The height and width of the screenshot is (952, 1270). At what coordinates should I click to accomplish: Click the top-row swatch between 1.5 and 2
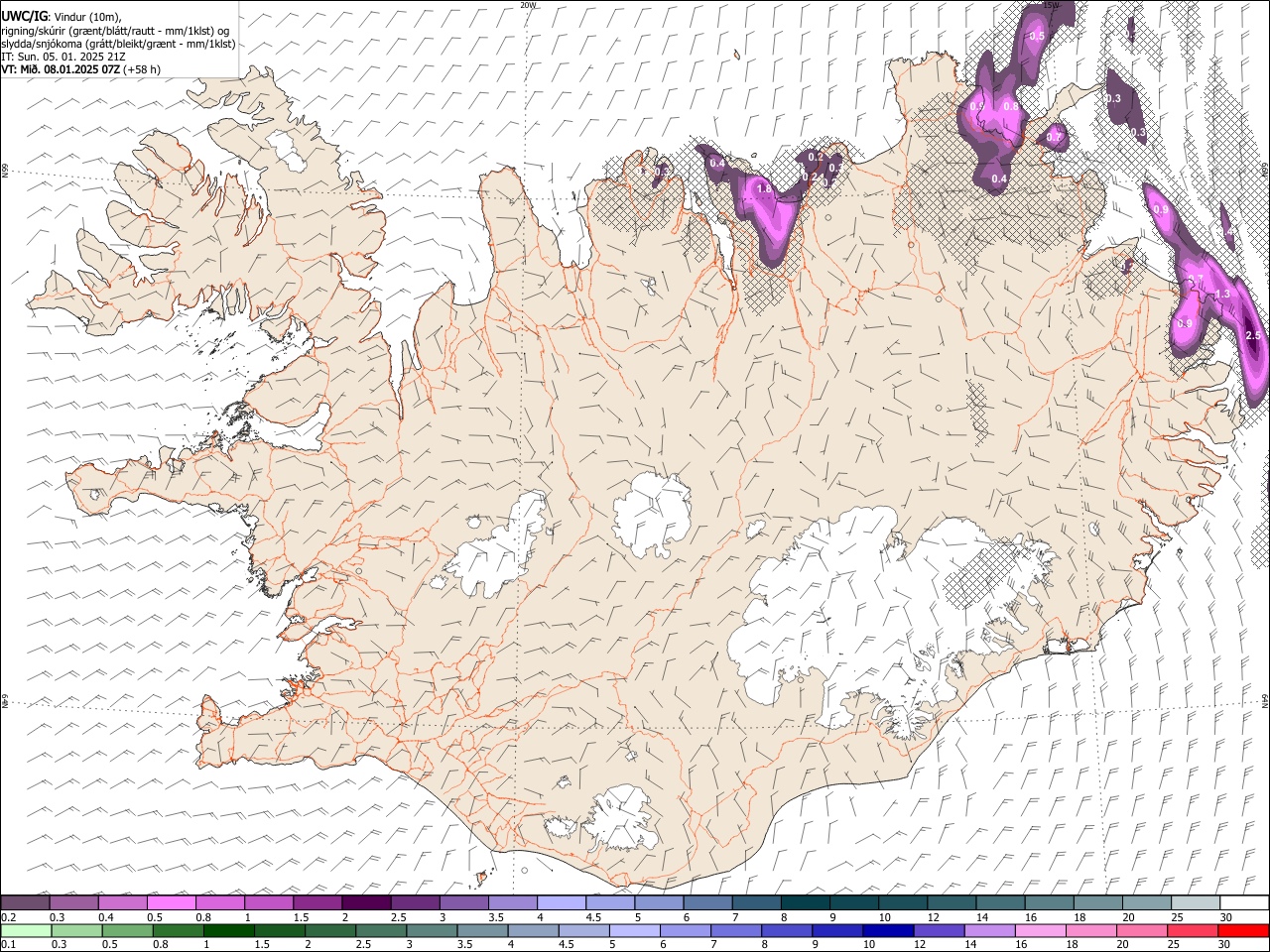pyautogui.click(x=317, y=902)
